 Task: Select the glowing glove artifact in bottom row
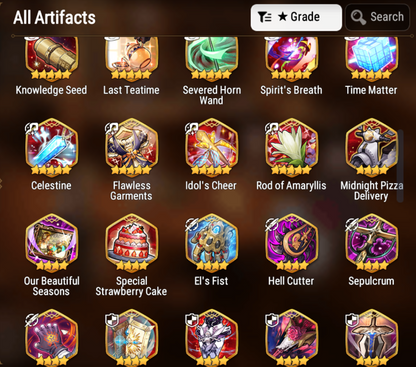pyautogui.click(x=51, y=338)
